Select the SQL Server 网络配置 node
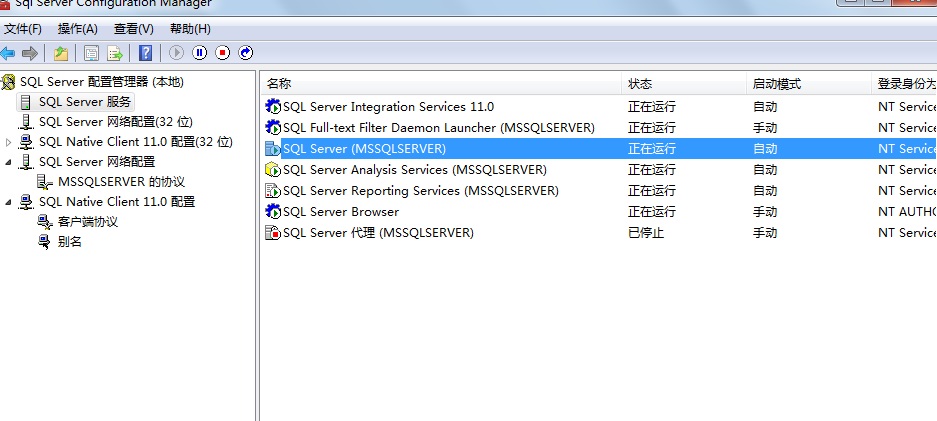Image resolution: width=937 pixels, height=421 pixels. coord(97,162)
